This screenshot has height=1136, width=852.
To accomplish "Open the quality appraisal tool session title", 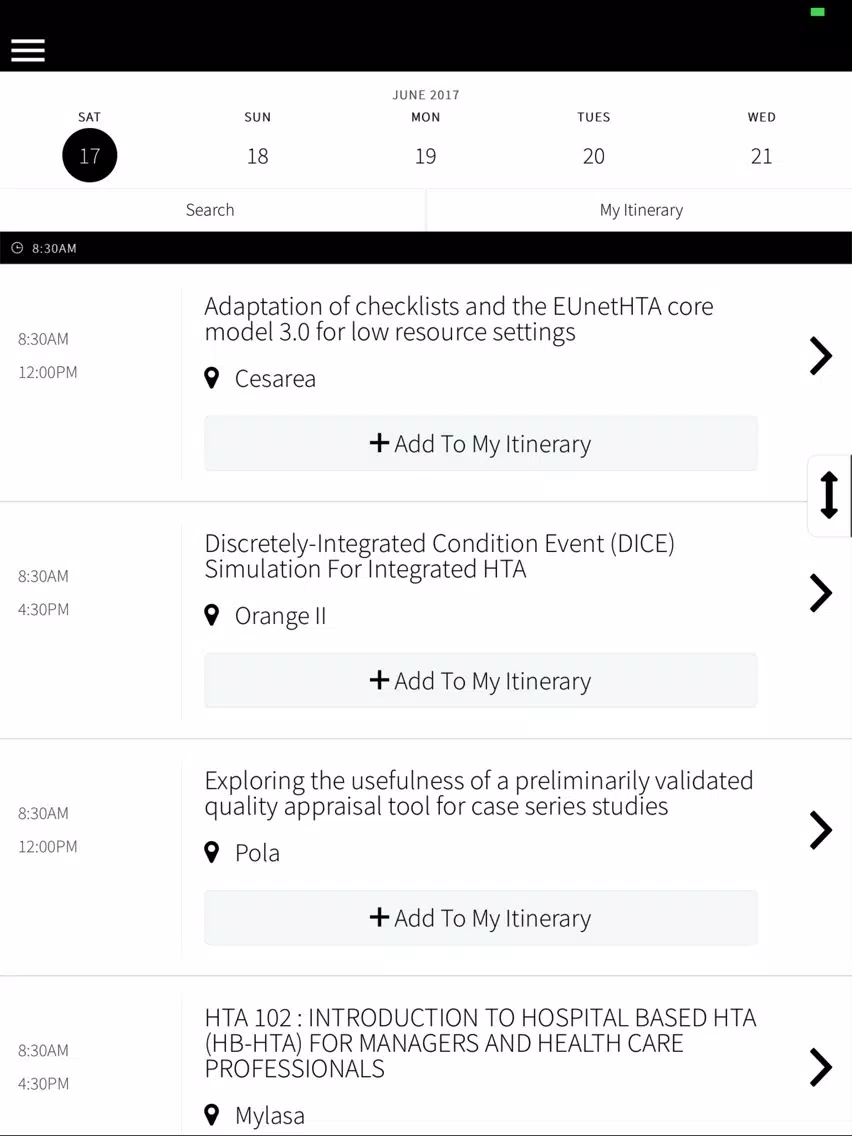I will tap(478, 793).
